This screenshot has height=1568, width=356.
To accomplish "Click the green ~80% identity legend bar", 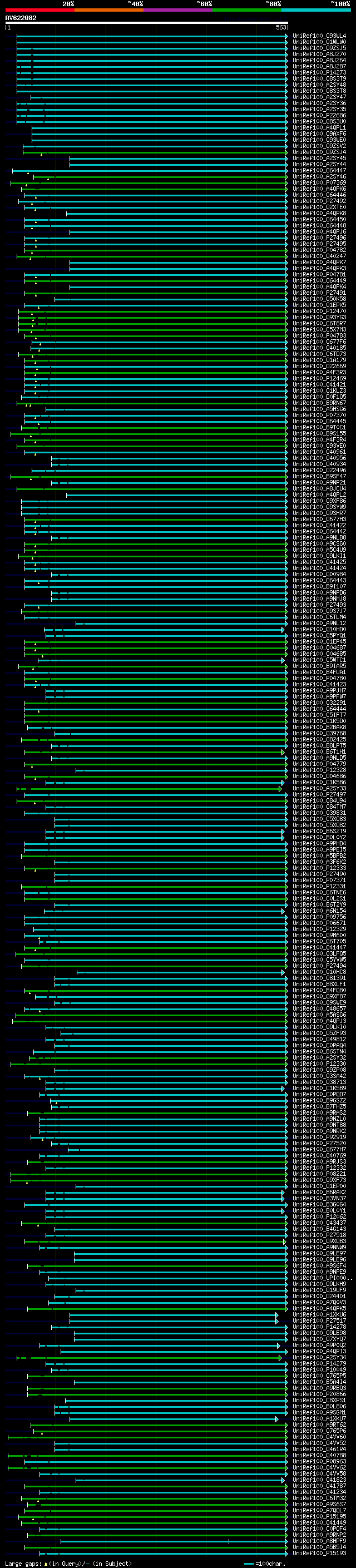I will 247,10.
